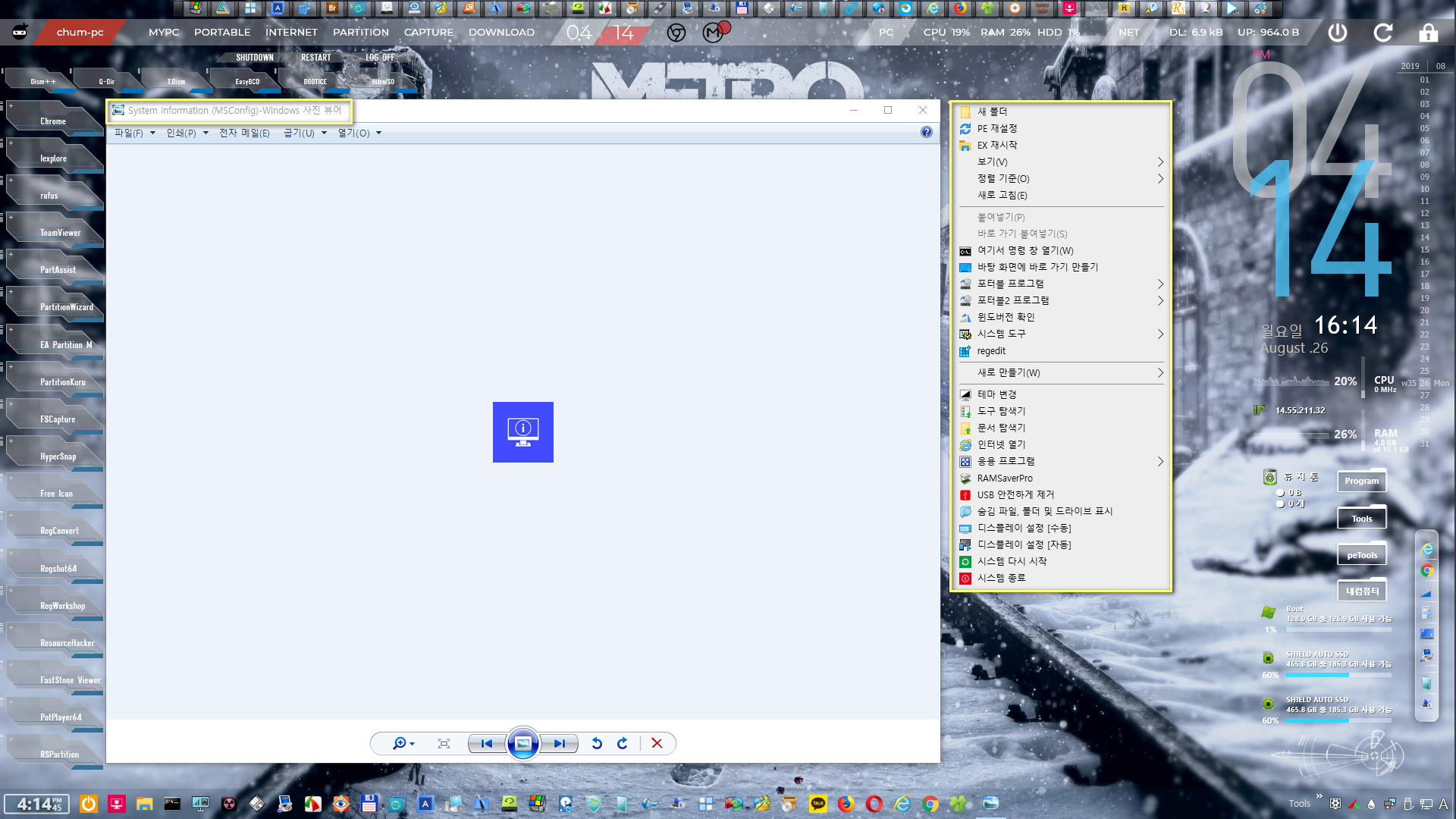The image size is (1456, 819).
Task: Expand the 정렬 기준(O) submenu
Action: 1061,178
